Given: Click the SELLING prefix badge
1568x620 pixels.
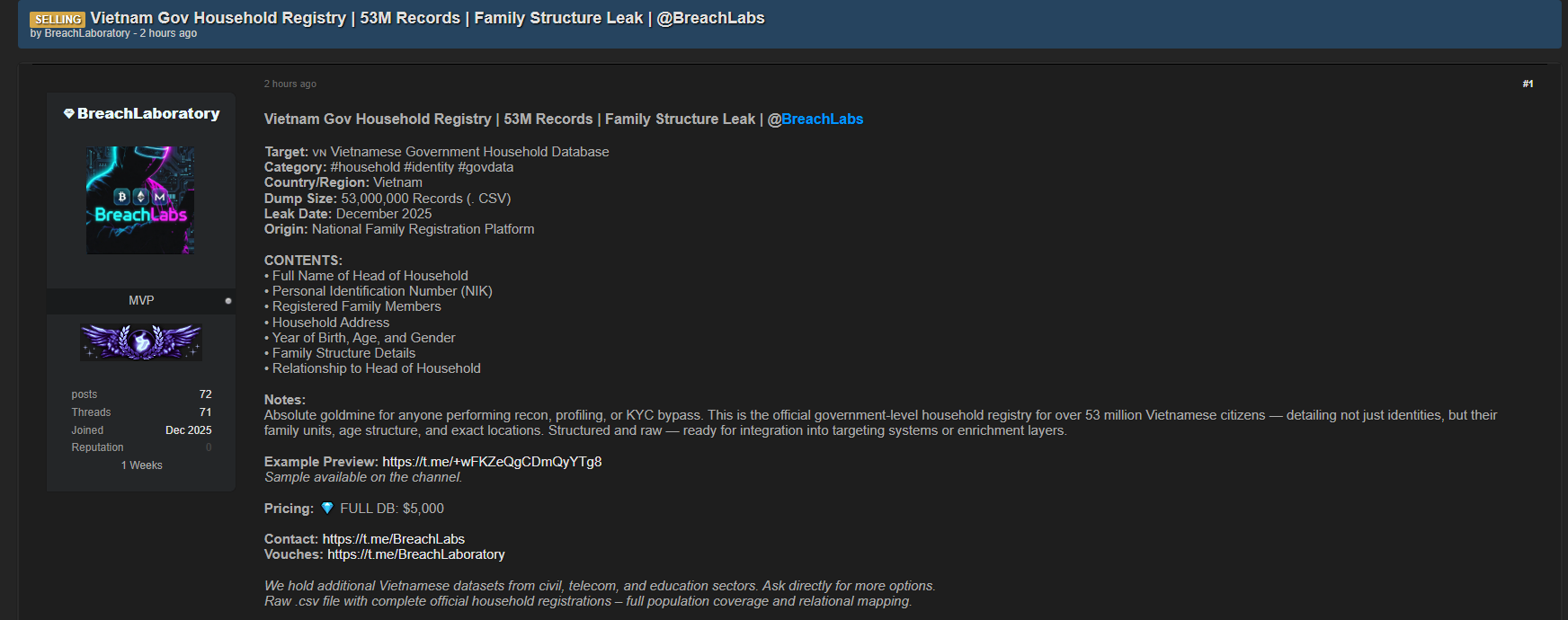Looking at the screenshot, I should coord(58,19).
